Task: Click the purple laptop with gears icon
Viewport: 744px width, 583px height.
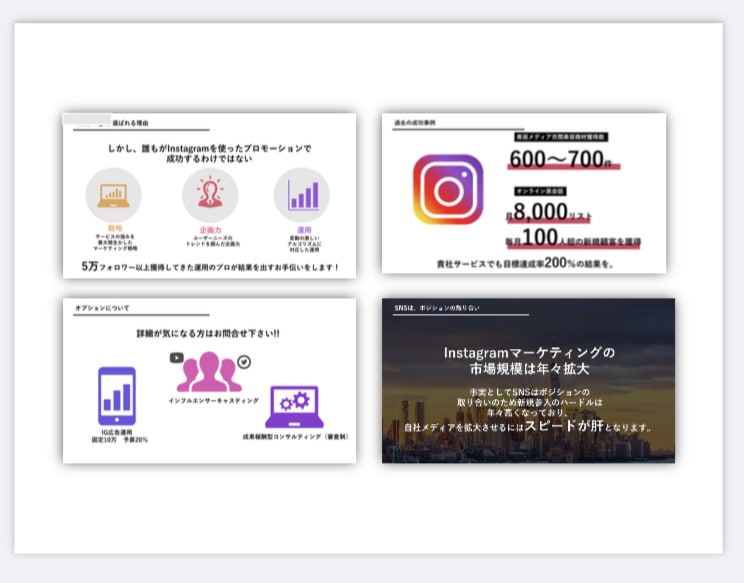Action: [294, 407]
